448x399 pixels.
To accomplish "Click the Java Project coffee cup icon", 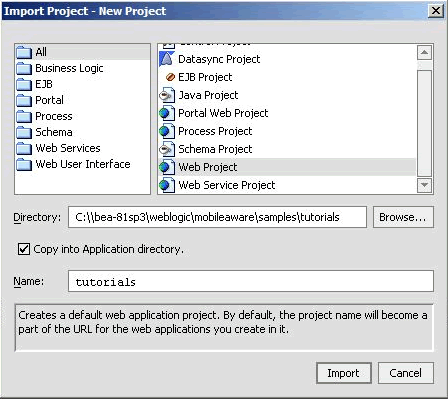I will [167, 95].
